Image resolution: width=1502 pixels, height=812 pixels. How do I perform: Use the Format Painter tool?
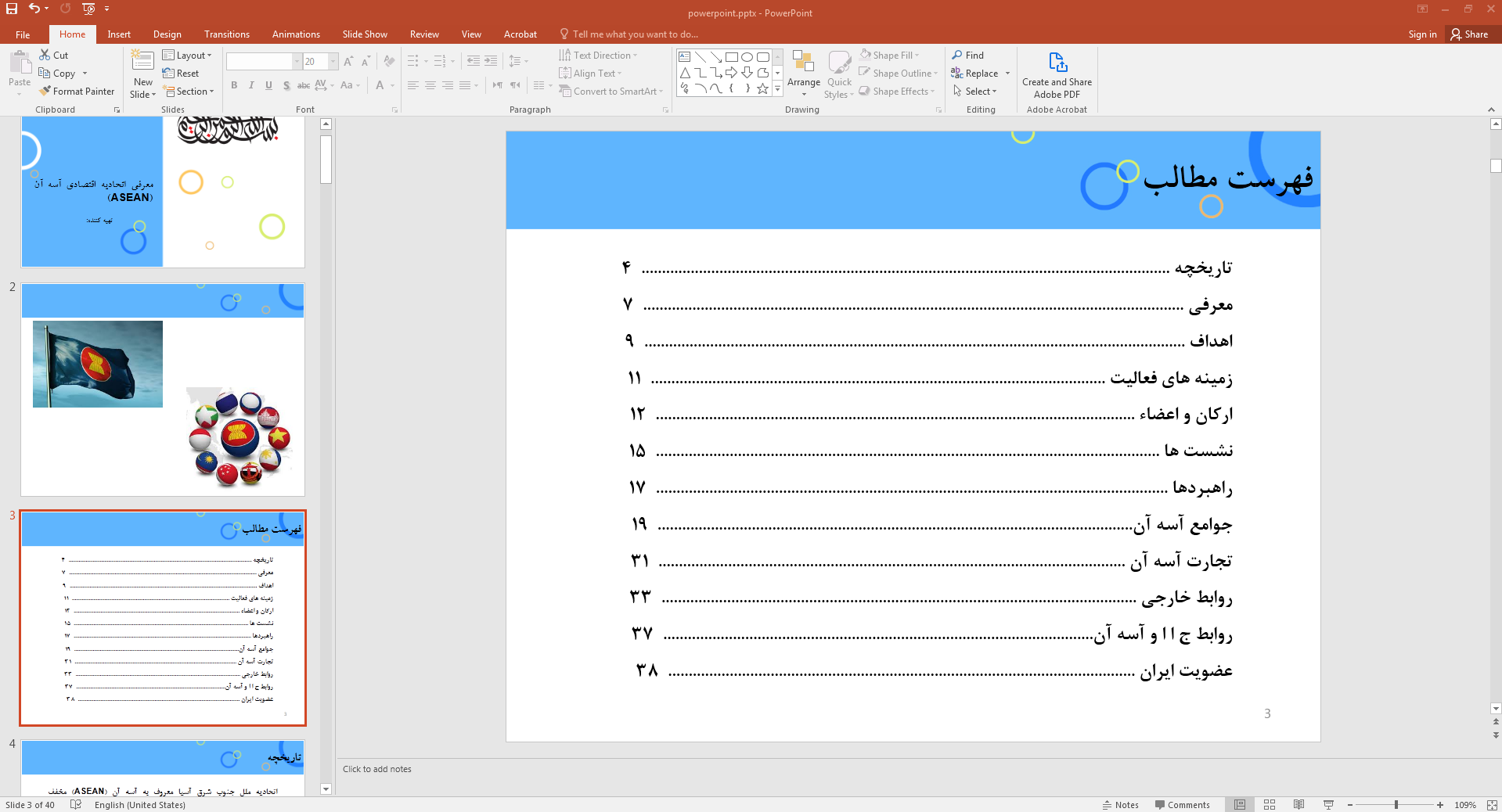click(77, 91)
